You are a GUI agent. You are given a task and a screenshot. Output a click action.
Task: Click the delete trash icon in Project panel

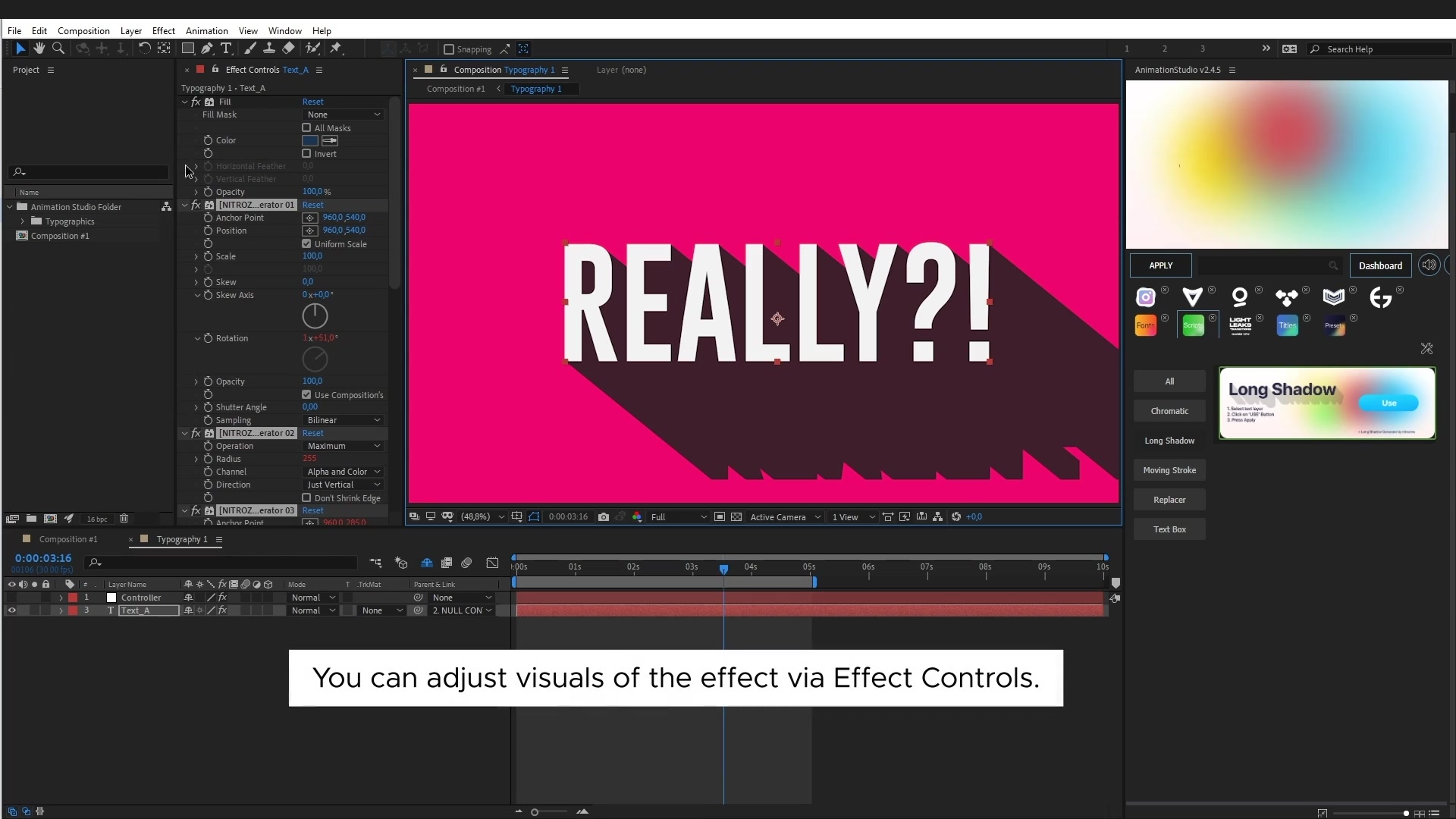[124, 519]
